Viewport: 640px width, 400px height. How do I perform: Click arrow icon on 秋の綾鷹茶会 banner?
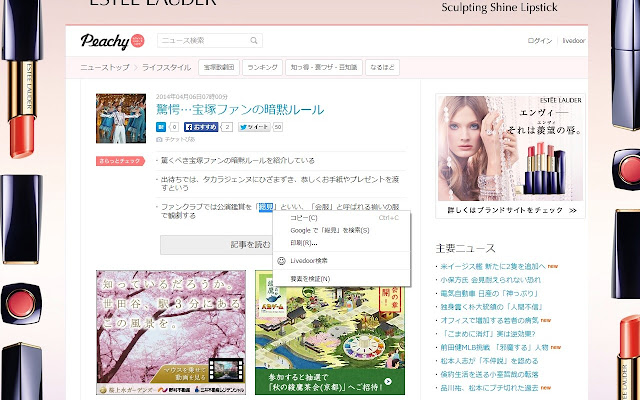pyautogui.click(x=388, y=382)
